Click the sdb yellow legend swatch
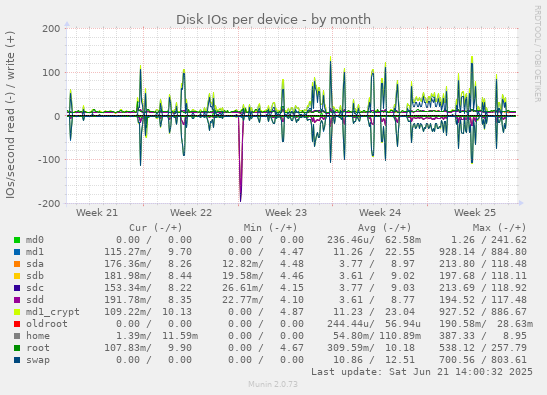 coord(17,276)
